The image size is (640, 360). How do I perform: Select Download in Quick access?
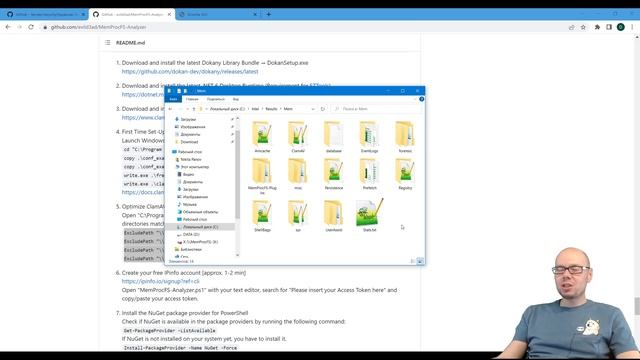click(x=189, y=142)
